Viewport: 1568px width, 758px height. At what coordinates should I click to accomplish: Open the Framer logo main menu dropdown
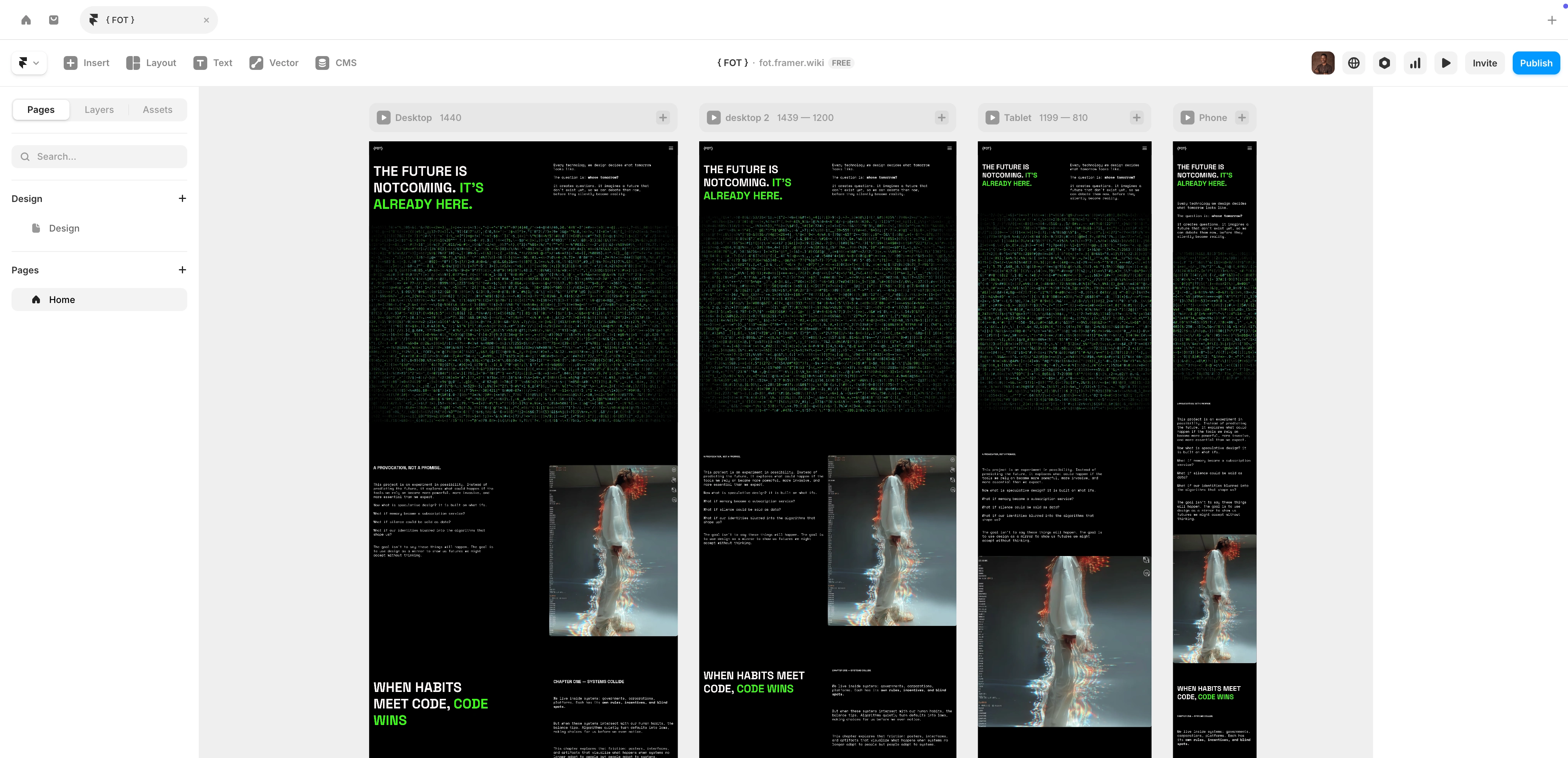[29, 63]
